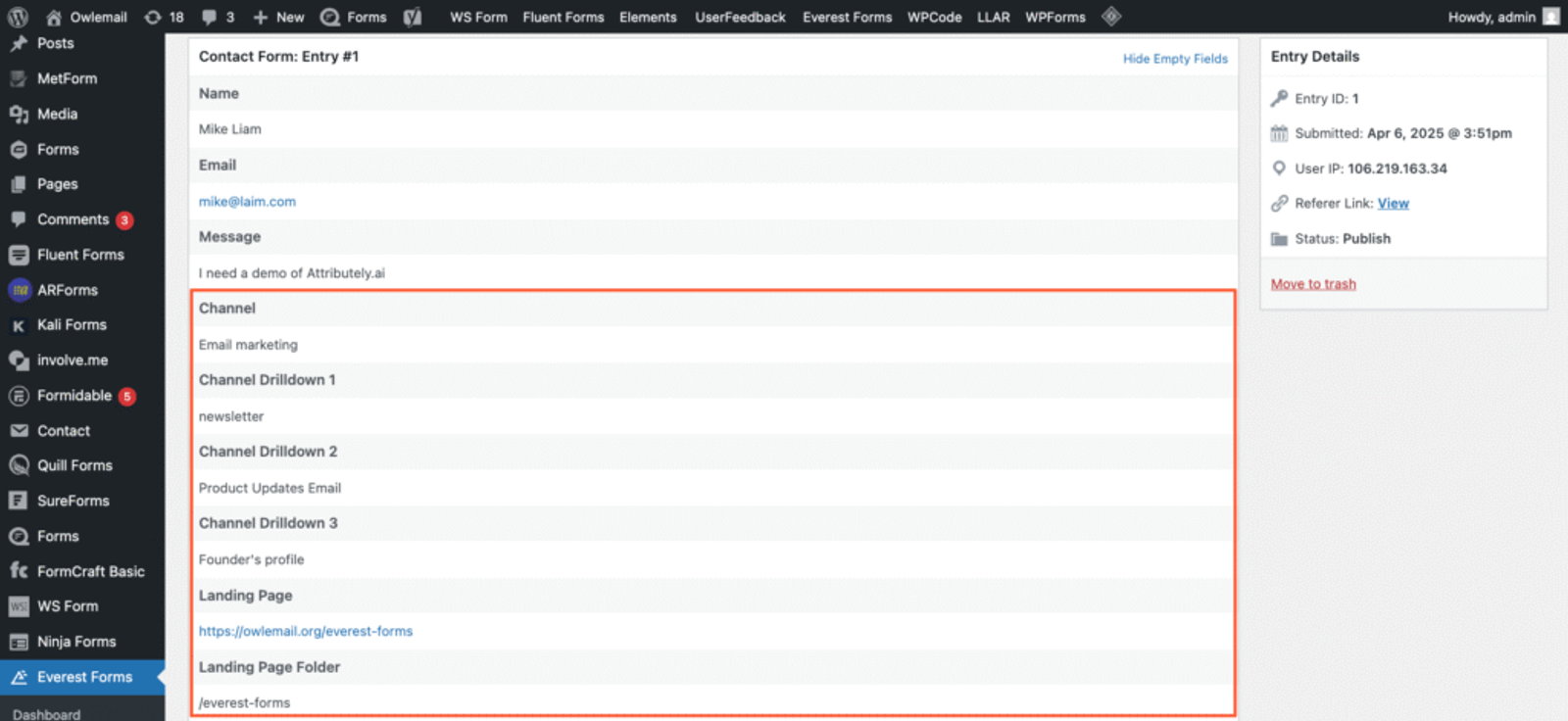Open the Howdy, admin account menu
The height and width of the screenshot is (721, 1568).
pyautogui.click(x=1503, y=18)
